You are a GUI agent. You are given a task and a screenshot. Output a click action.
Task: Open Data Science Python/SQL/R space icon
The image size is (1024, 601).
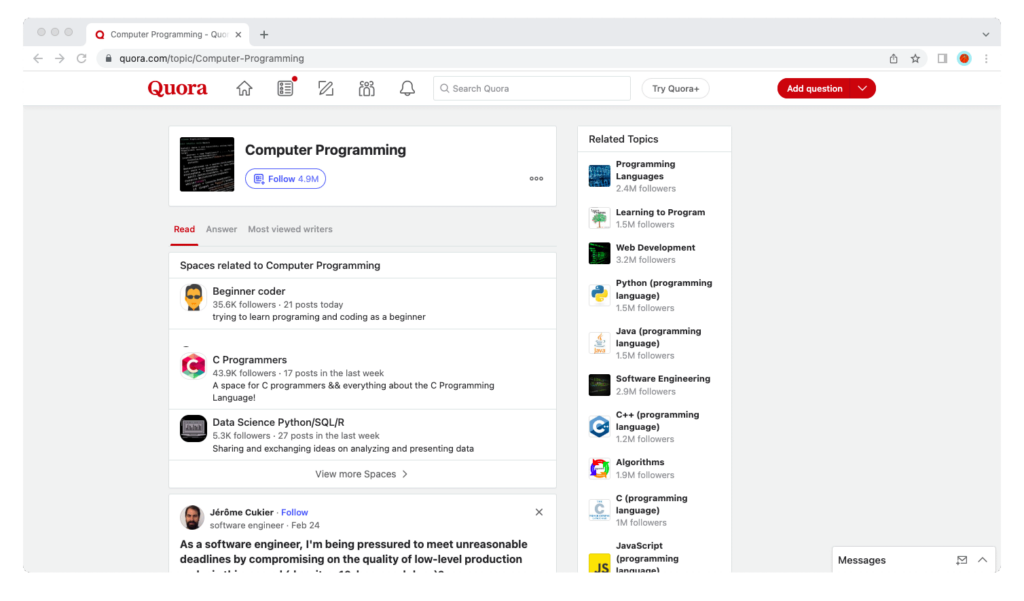pos(193,429)
